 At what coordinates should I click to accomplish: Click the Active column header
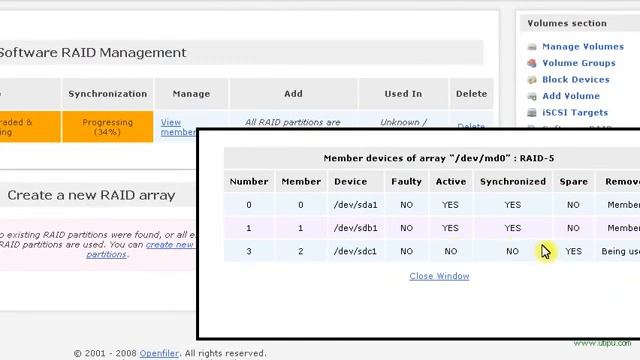[x=451, y=182]
